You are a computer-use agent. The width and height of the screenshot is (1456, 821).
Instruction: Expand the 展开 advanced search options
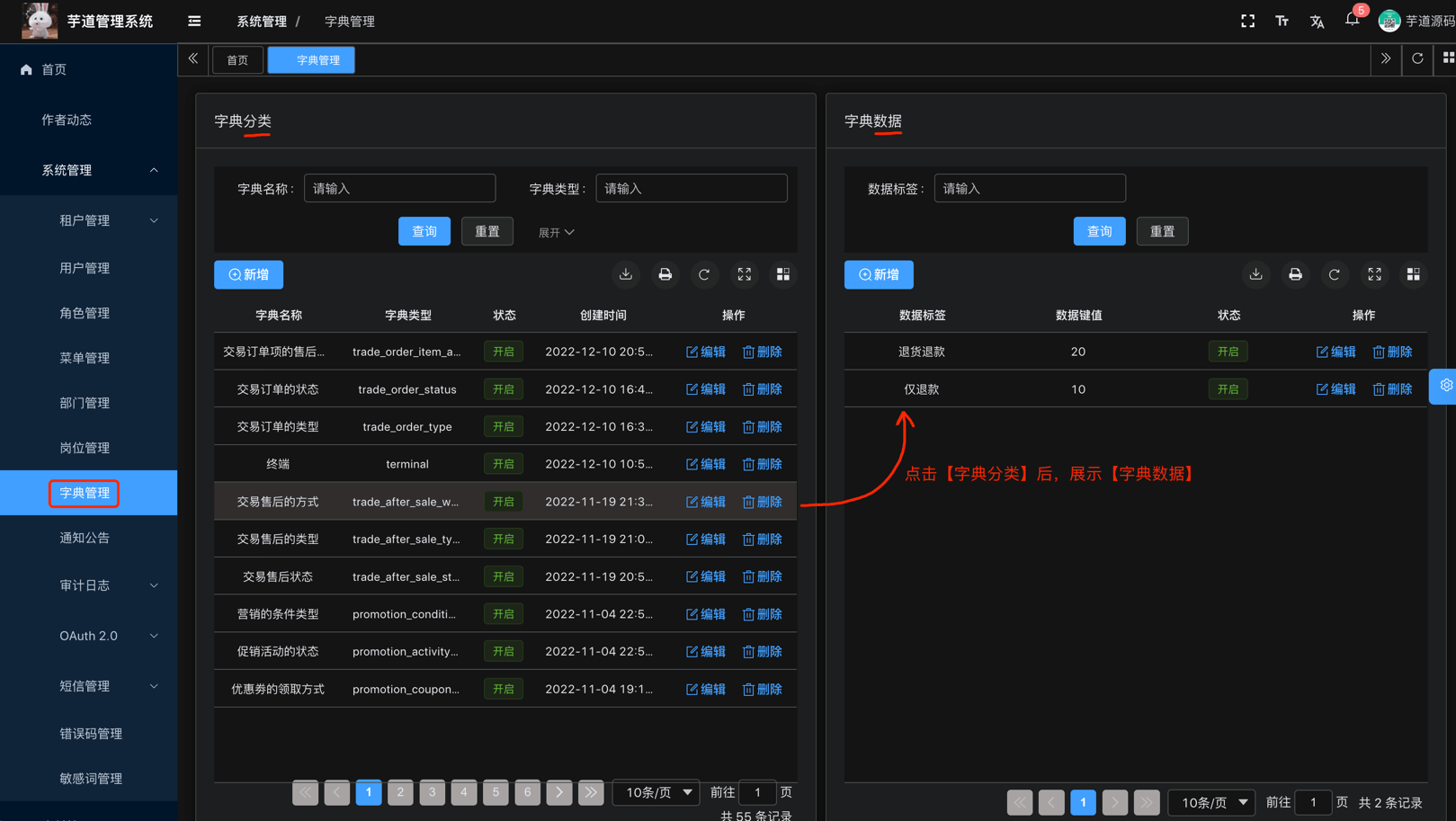tap(556, 232)
